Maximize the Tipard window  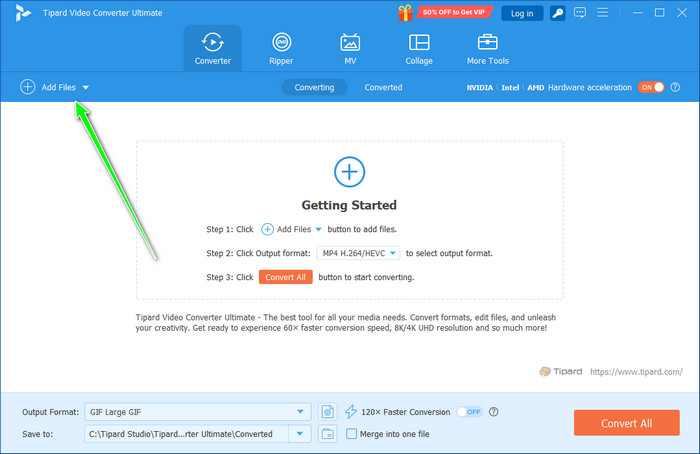659,13
